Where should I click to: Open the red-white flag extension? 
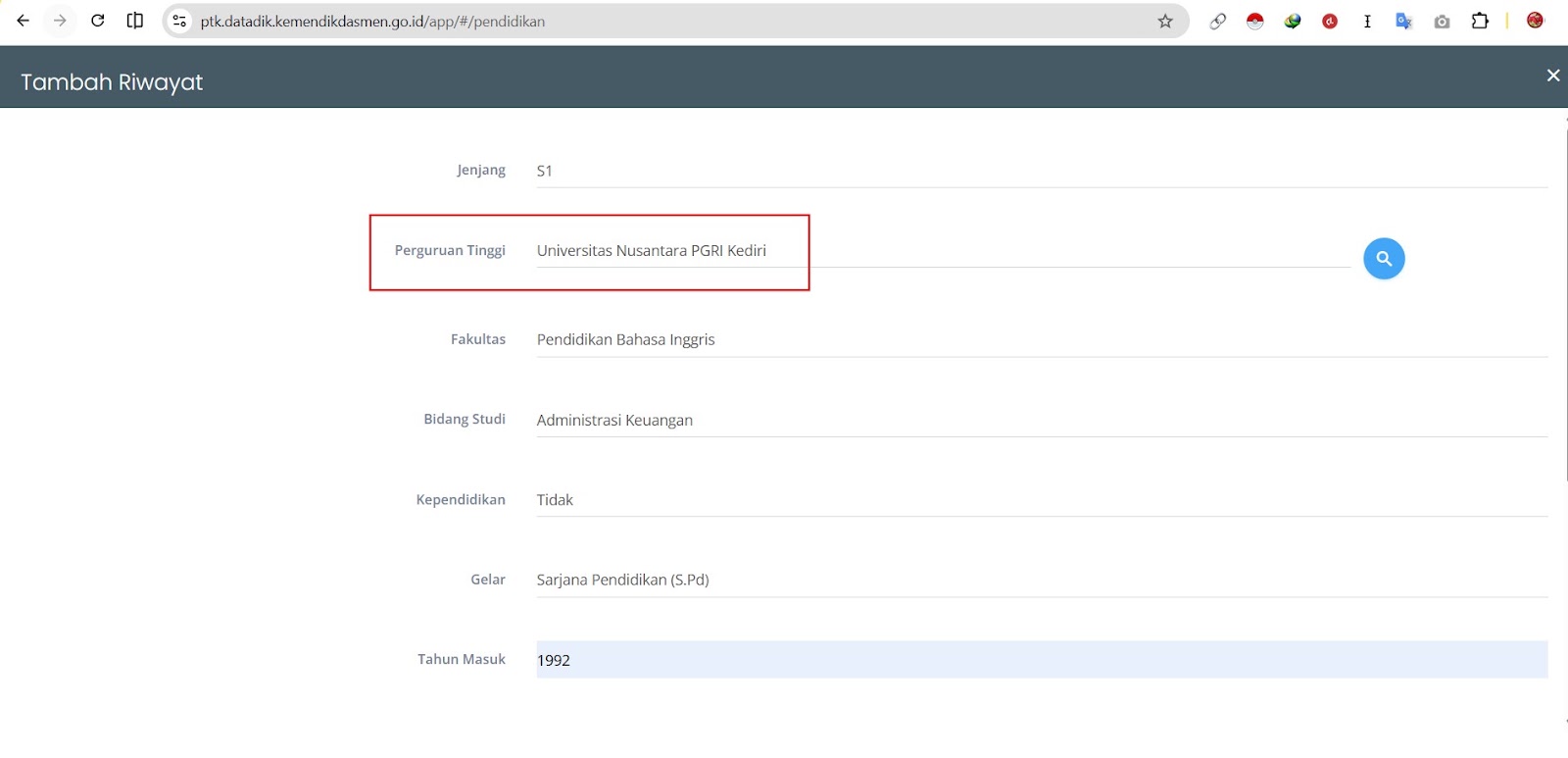pos(1255,21)
